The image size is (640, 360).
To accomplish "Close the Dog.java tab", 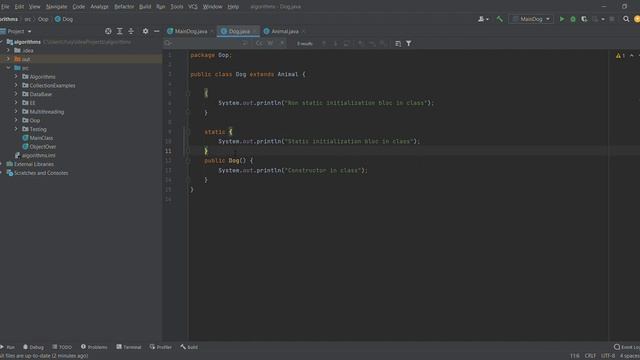I will click(255, 31).
